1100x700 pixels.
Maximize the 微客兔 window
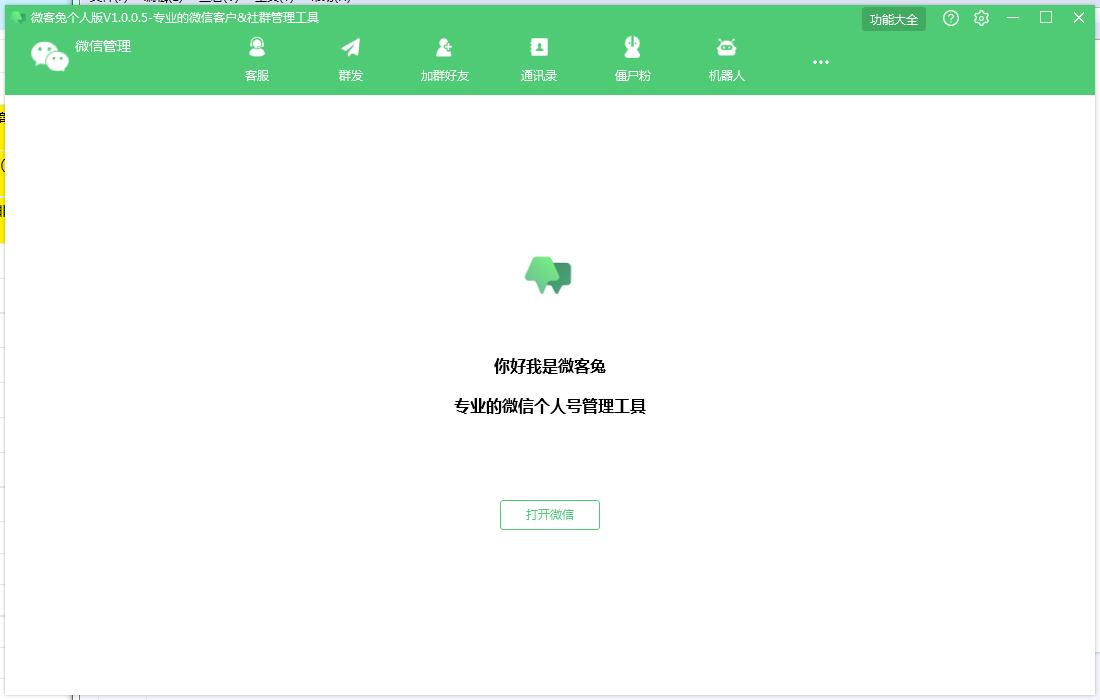click(x=1046, y=18)
